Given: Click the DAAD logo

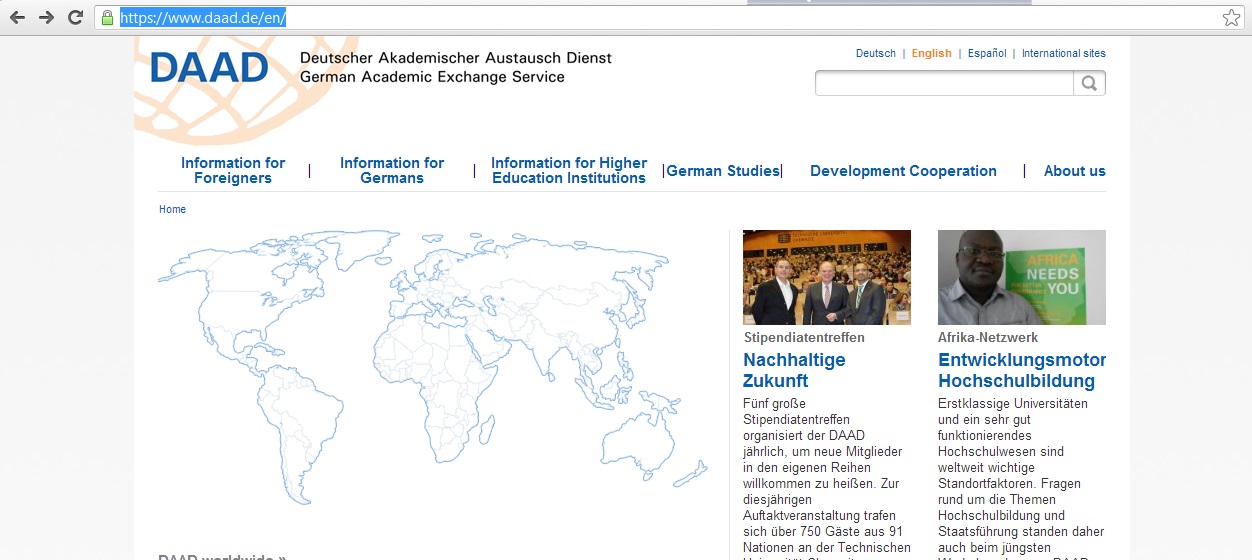Looking at the screenshot, I should pyautogui.click(x=209, y=67).
